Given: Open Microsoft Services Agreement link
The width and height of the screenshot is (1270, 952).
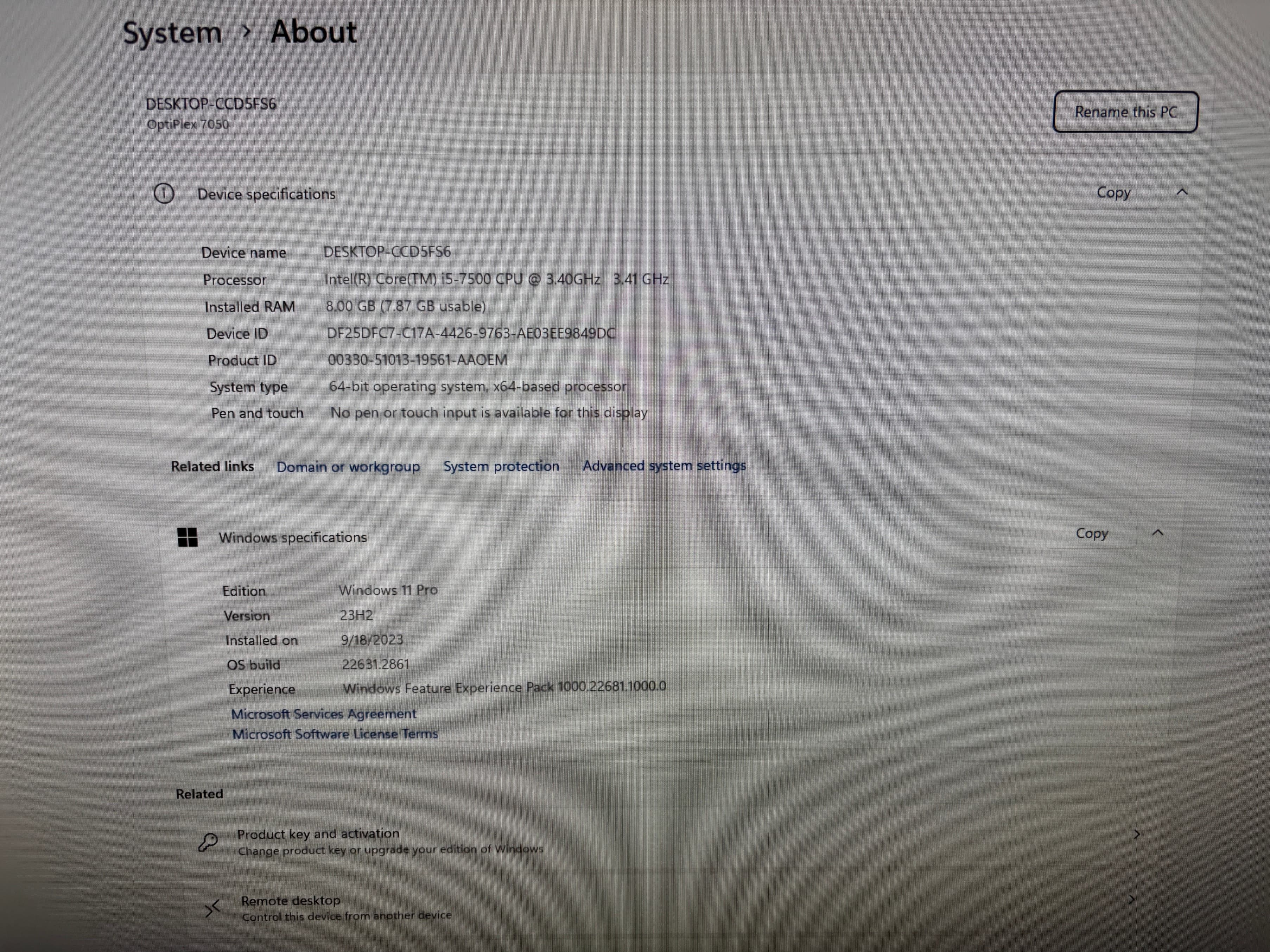Looking at the screenshot, I should coord(324,714).
